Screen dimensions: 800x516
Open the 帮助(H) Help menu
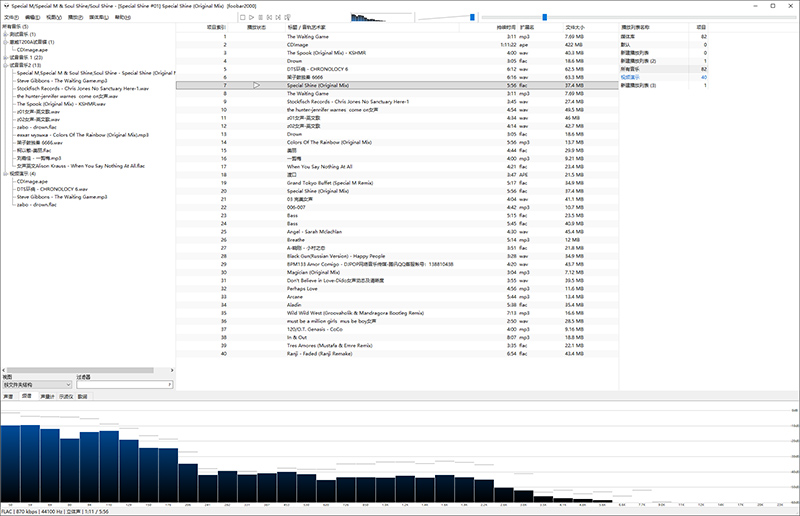coord(122,17)
